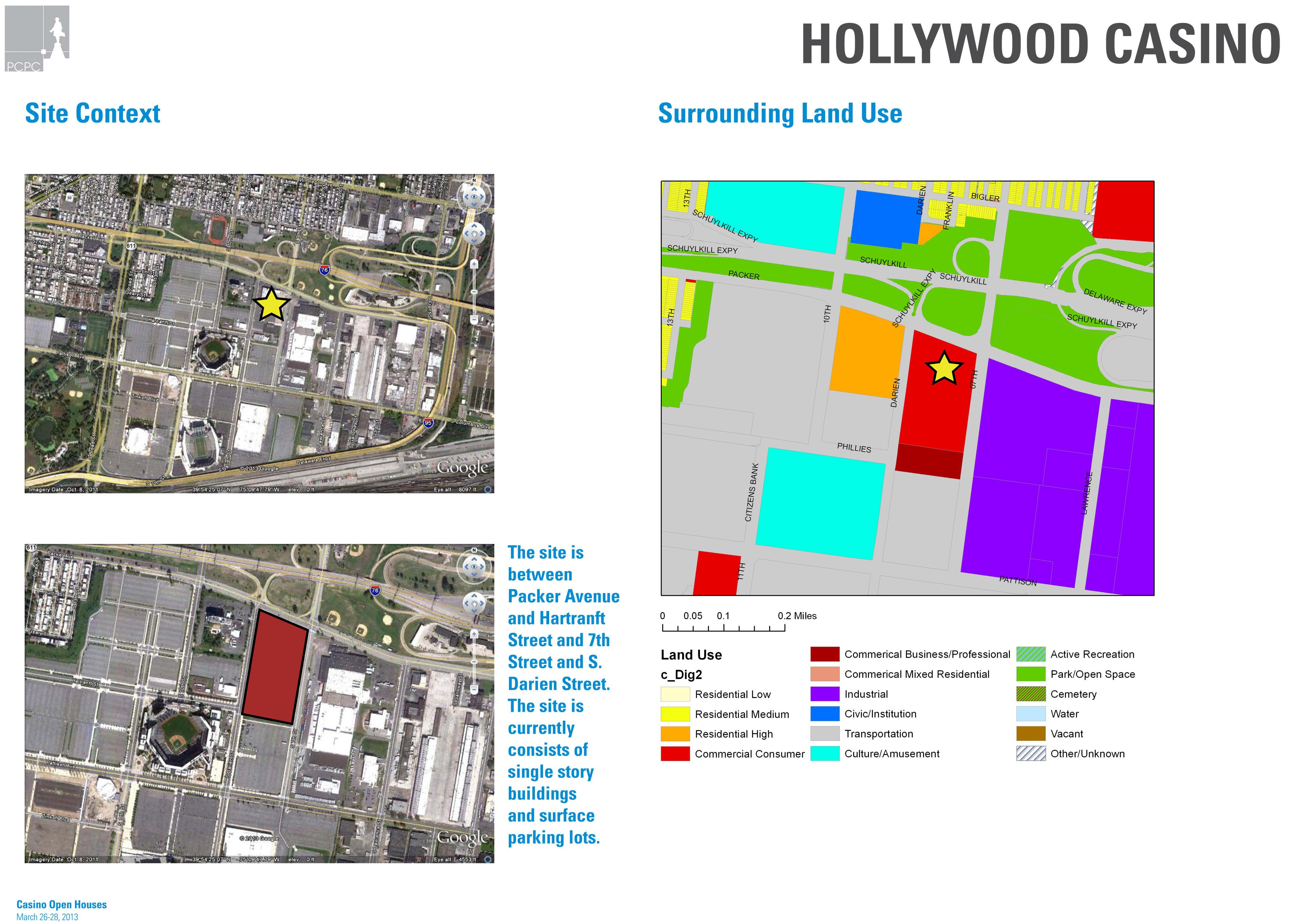
Task: Click the dark red parcel below the starred site
Action: [929, 461]
